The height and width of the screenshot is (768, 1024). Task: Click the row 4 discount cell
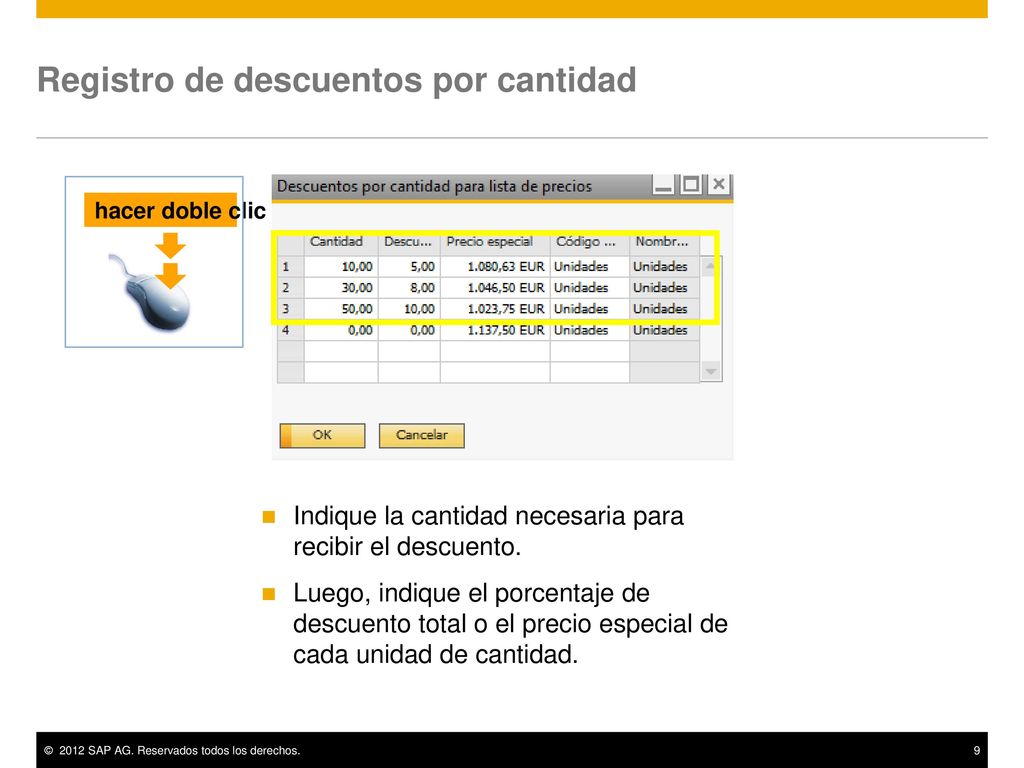click(x=409, y=330)
